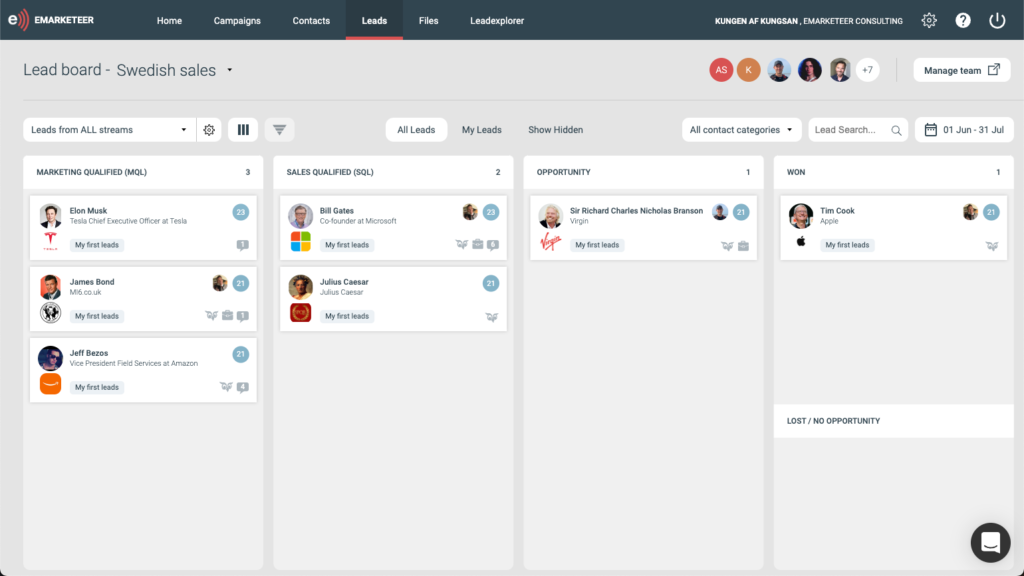
Task: Click the comment icon on Jeff Bezos card
Action: point(242,387)
